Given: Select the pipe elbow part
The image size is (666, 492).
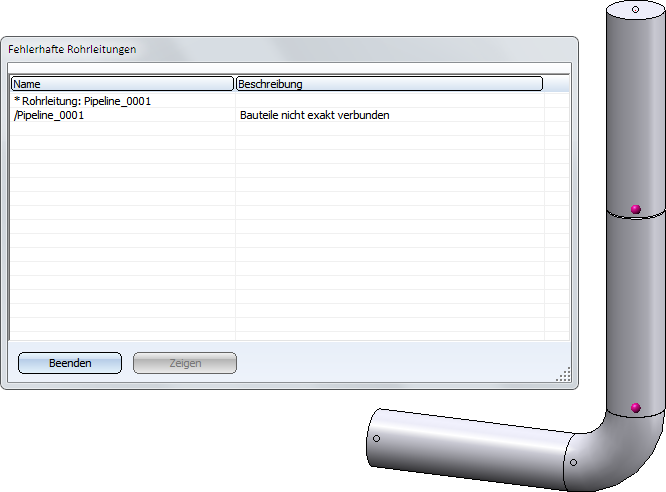Looking at the screenshot, I should coord(618,452).
